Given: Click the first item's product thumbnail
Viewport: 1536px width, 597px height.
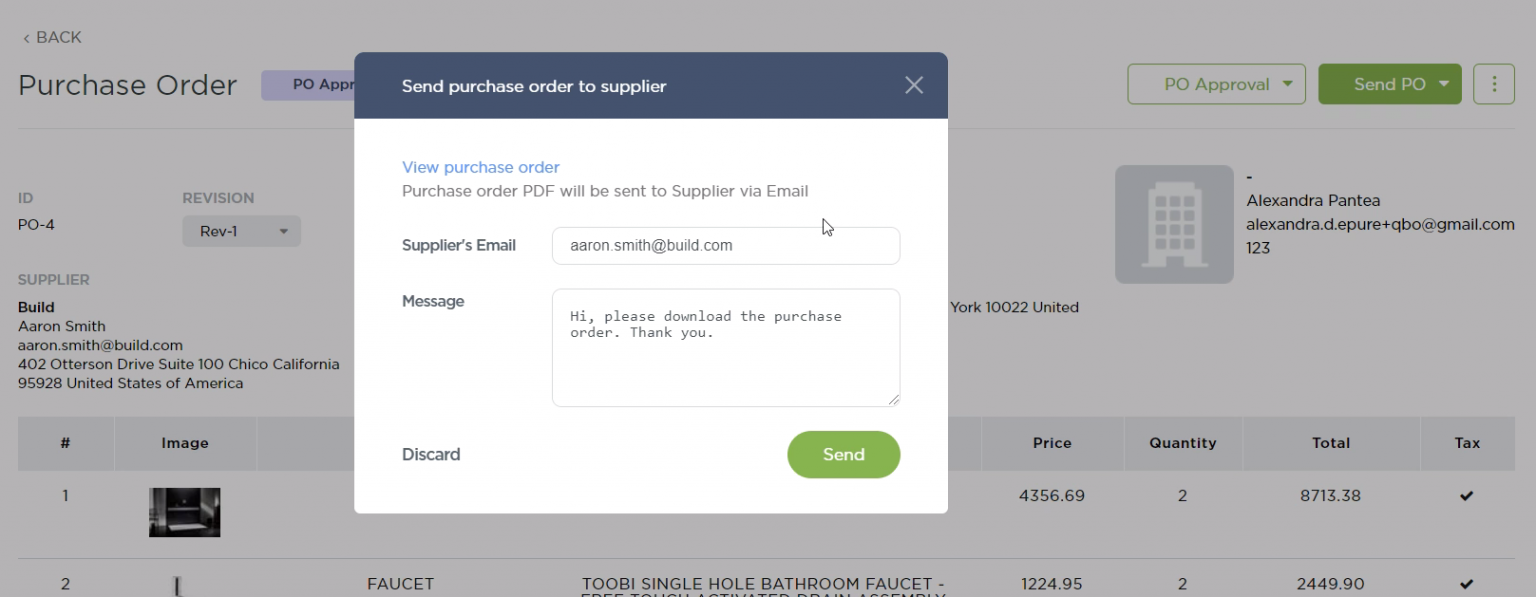Looking at the screenshot, I should 184,512.
